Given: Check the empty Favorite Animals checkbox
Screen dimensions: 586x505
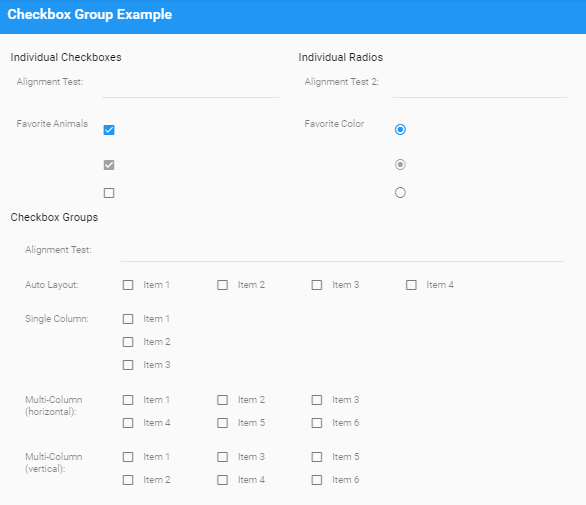Looking at the screenshot, I should 109,193.
